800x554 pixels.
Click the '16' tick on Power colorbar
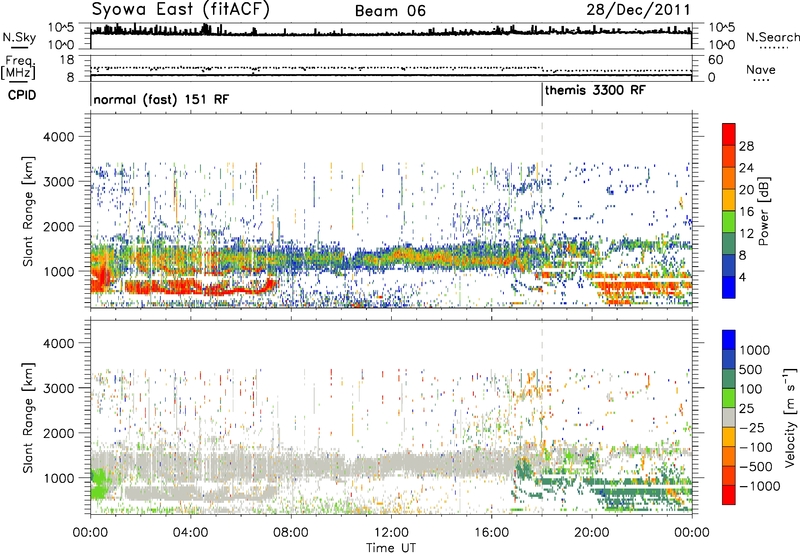tap(746, 211)
